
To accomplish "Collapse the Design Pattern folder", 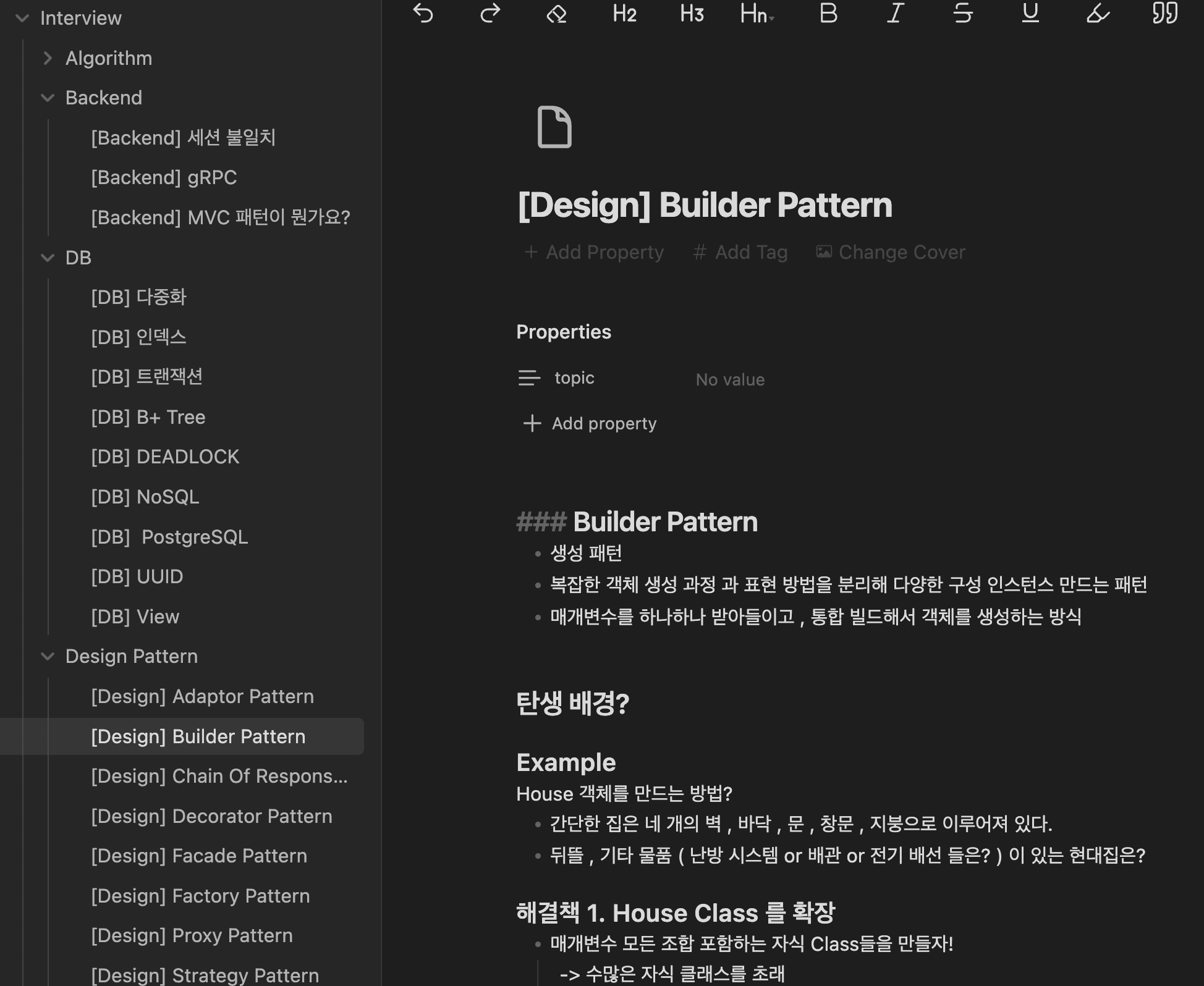I will pyautogui.click(x=48, y=656).
